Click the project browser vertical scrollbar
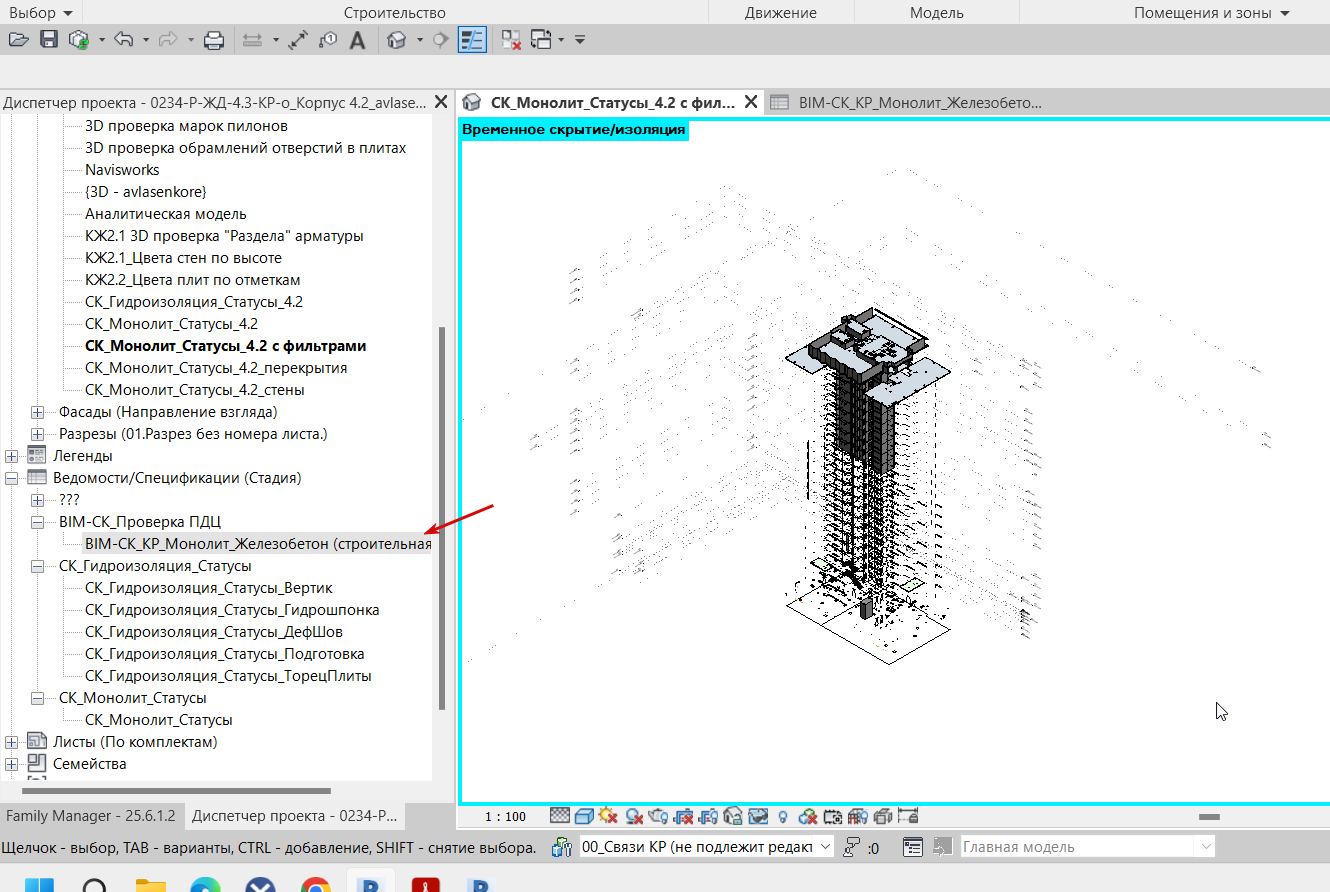This screenshot has width=1330, height=892. [442, 518]
